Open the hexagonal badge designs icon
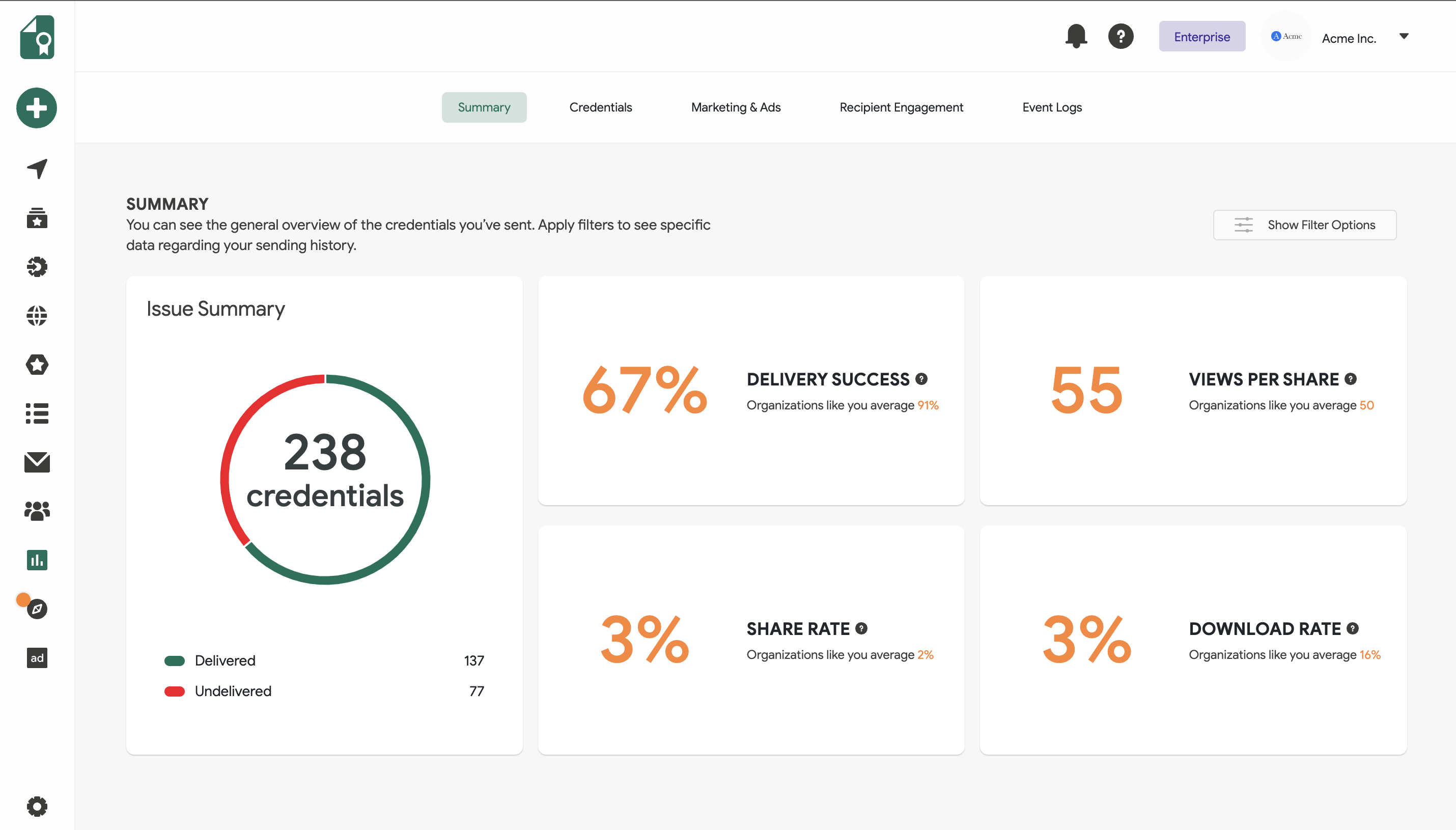Screen dimensions: 1456x830 [37, 364]
